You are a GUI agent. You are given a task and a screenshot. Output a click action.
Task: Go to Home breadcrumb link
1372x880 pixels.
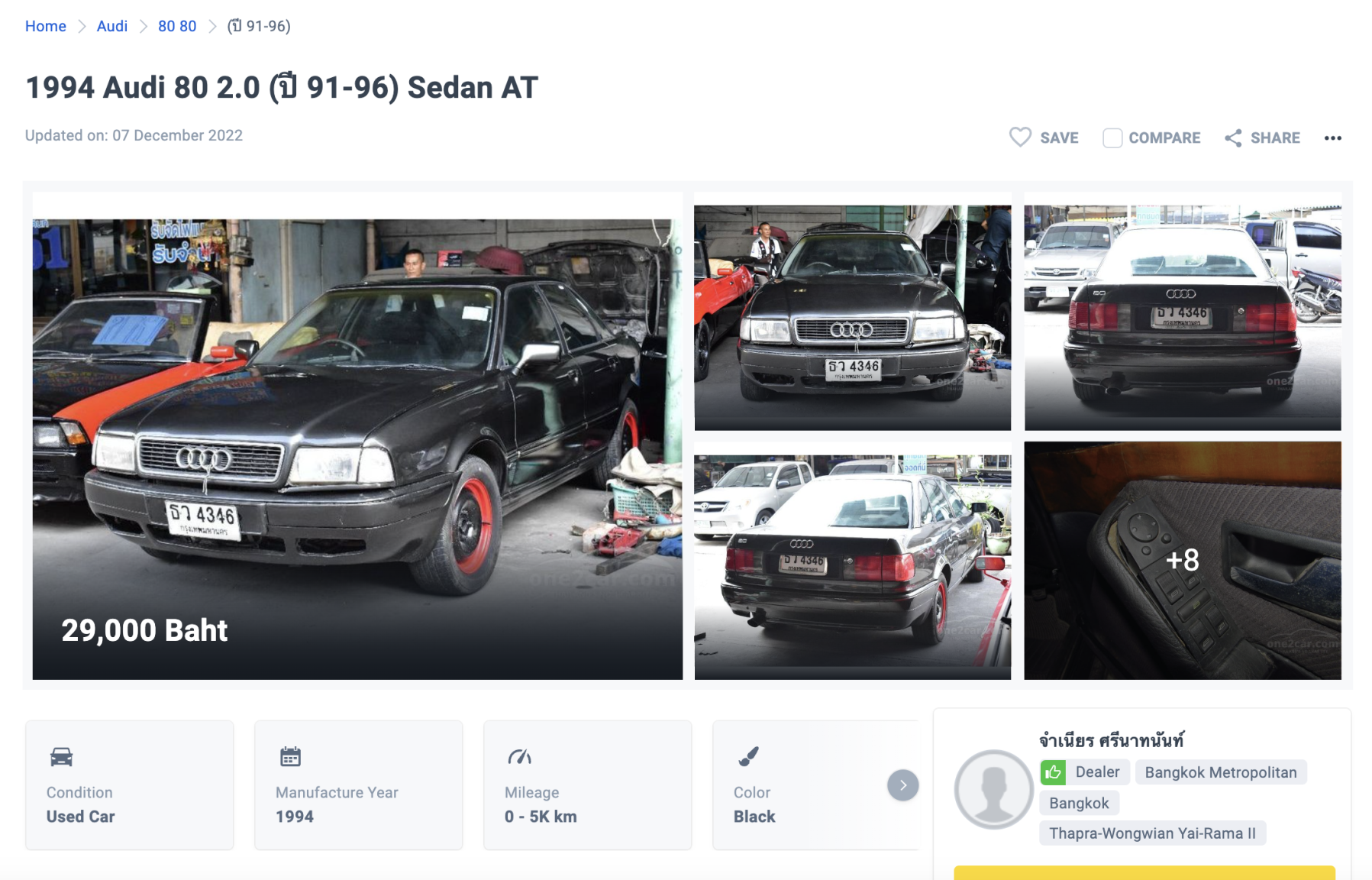click(46, 26)
